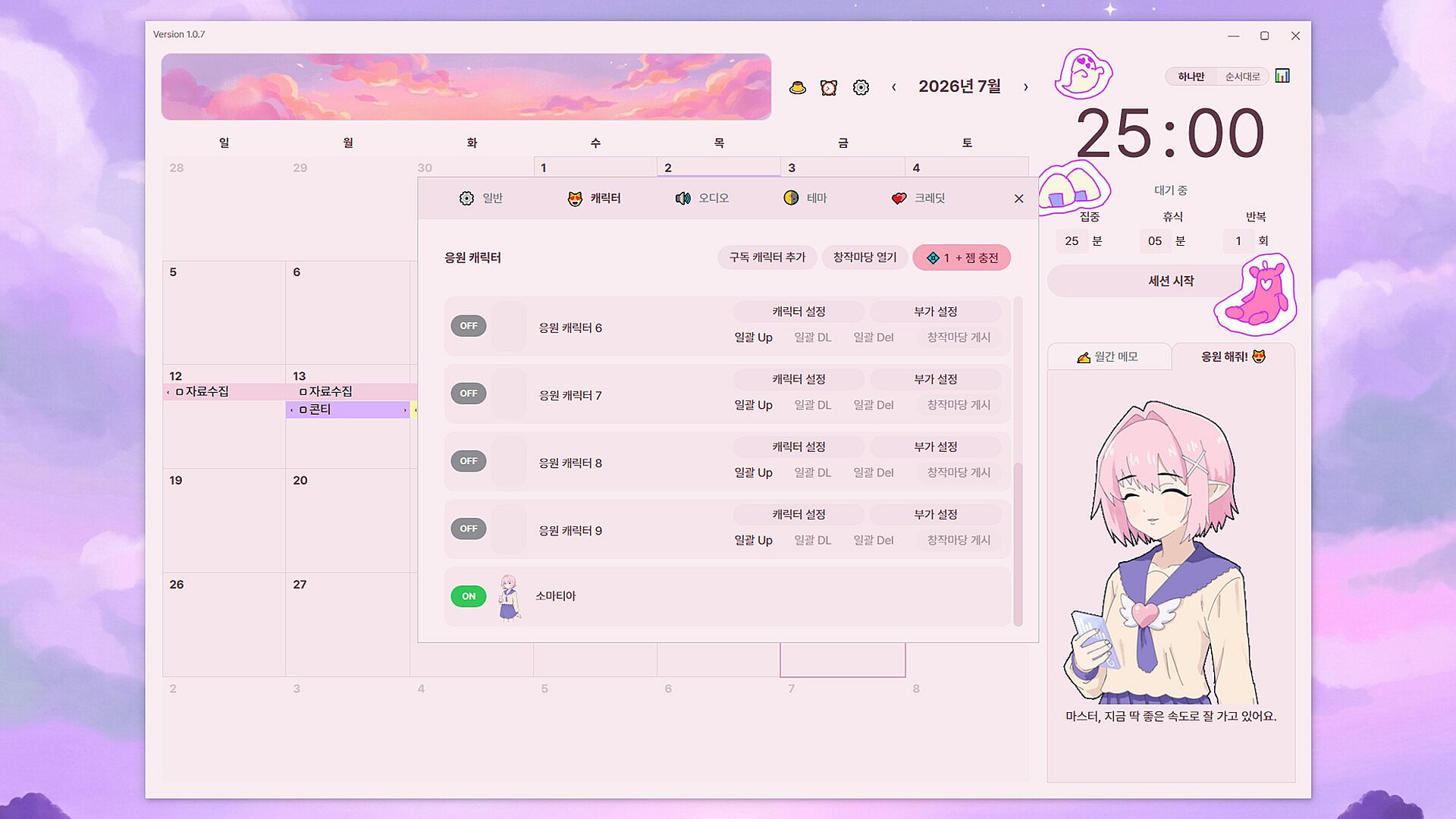The width and height of the screenshot is (1456, 819).
Task: Open 캐릭터 설정 for 응원 캐릭터 9
Action: click(799, 514)
